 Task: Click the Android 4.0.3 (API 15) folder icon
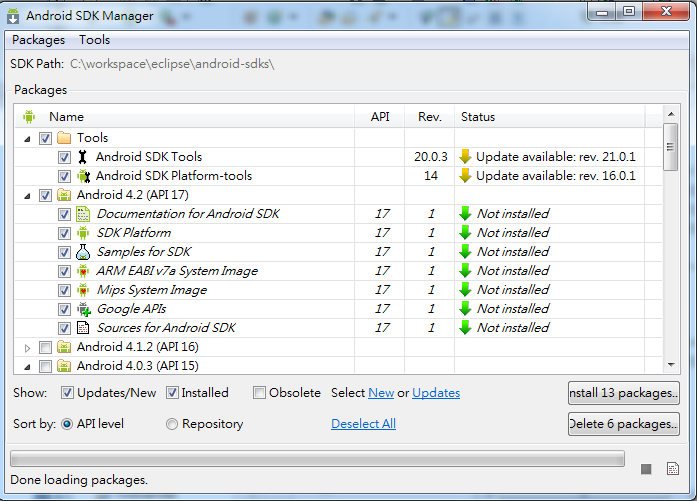click(64, 366)
